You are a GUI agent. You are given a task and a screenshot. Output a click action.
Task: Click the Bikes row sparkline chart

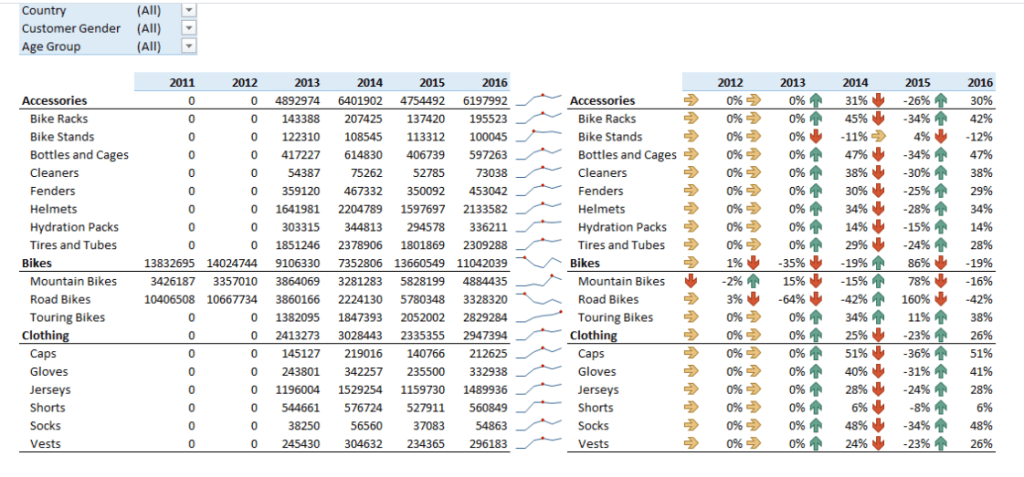tap(540, 263)
